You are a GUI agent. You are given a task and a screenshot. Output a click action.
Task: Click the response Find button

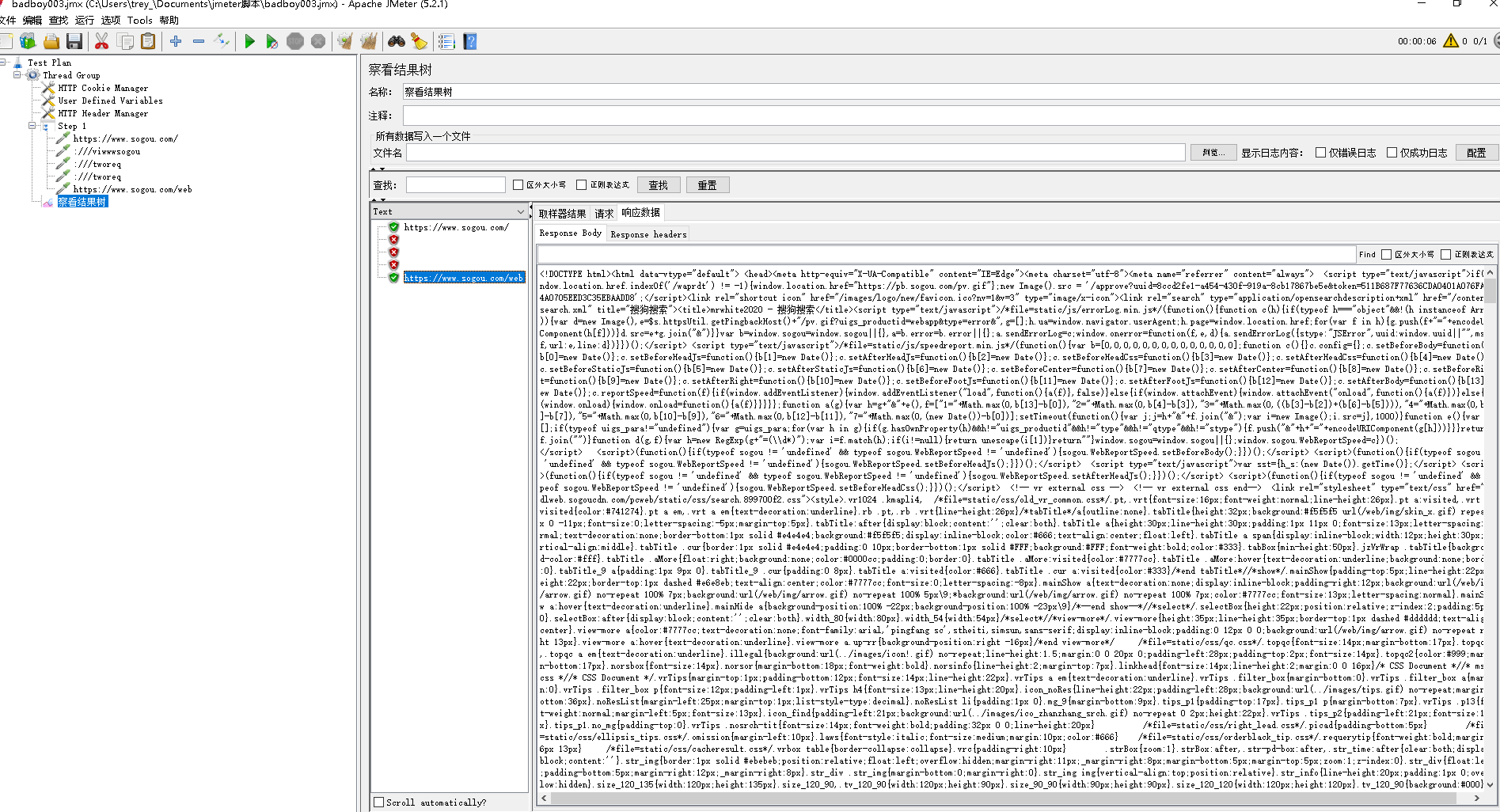pyautogui.click(x=1367, y=255)
